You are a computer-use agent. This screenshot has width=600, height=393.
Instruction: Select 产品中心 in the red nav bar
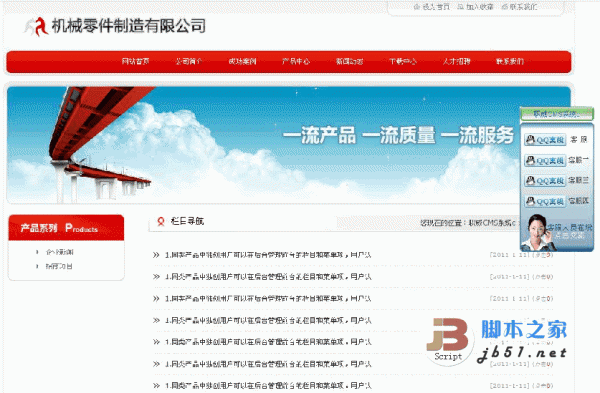pyautogui.click(x=296, y=61)
